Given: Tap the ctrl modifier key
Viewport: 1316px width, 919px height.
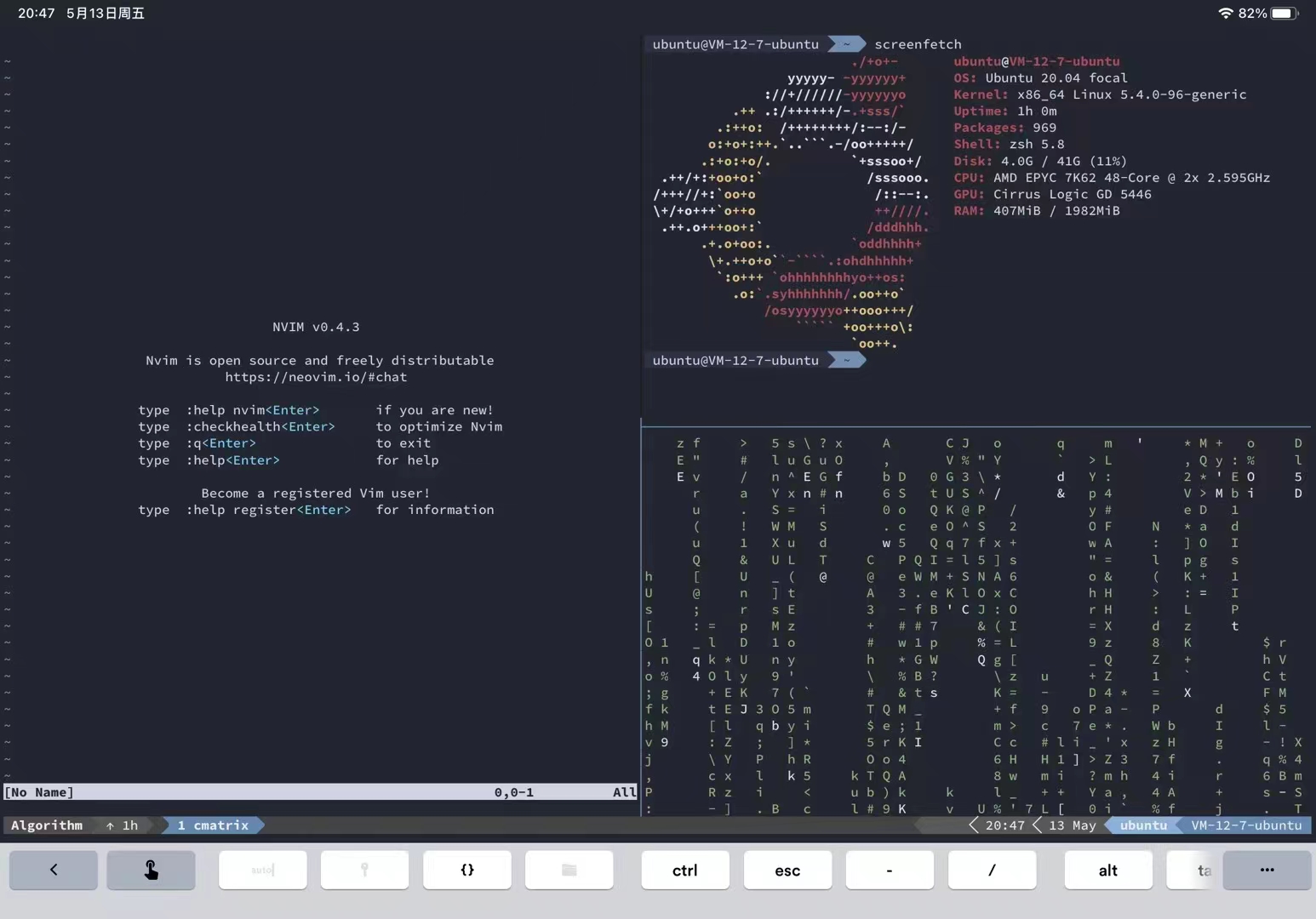Looking at the screenshot, I should point(685,870).
